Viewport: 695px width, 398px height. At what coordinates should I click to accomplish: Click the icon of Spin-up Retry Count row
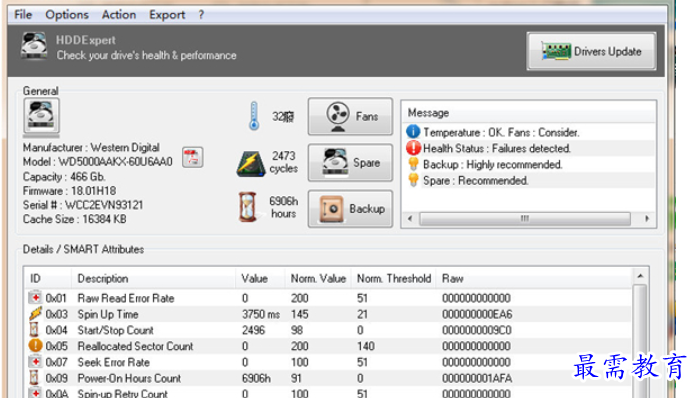[35, 393]
